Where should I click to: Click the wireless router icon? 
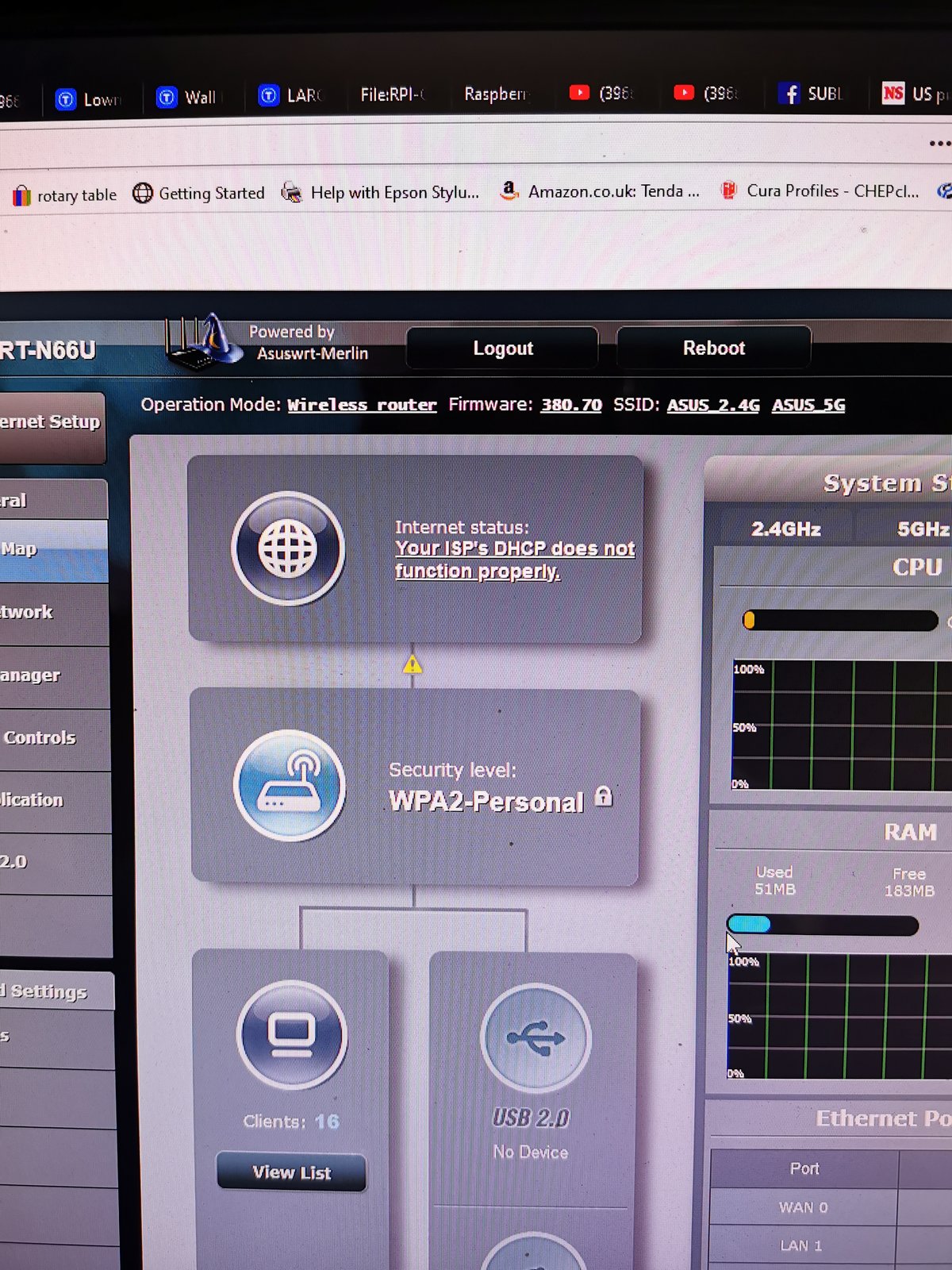coord(290,785)
